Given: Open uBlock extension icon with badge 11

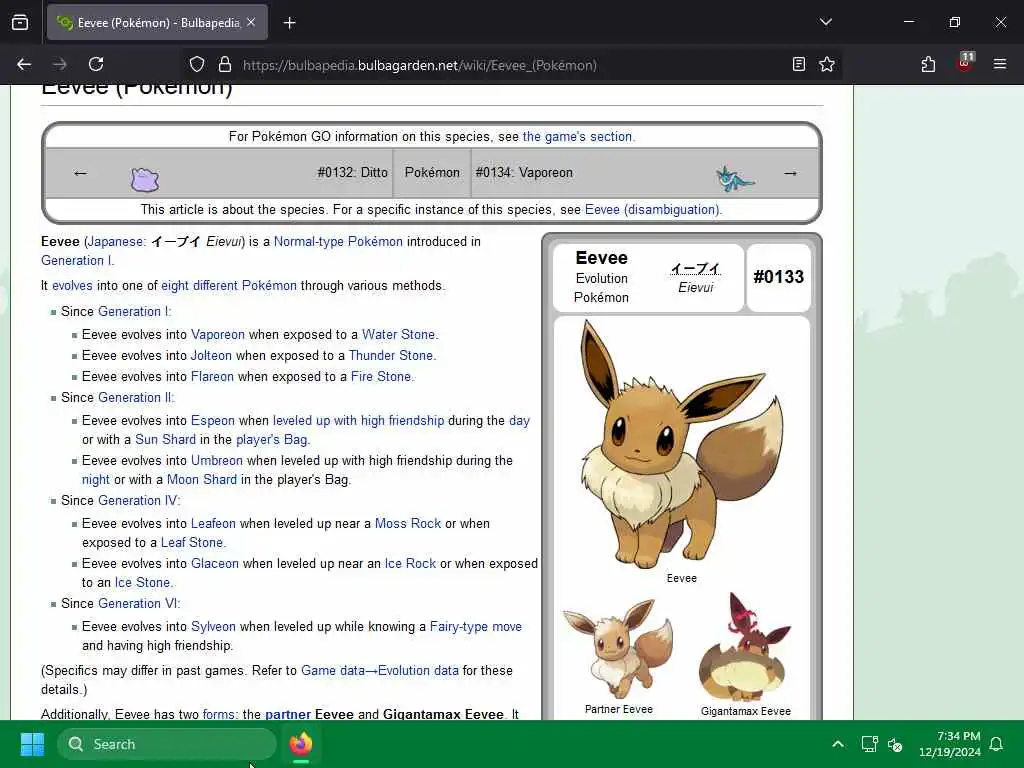Looking at the screenshot, I should [965, 62].
